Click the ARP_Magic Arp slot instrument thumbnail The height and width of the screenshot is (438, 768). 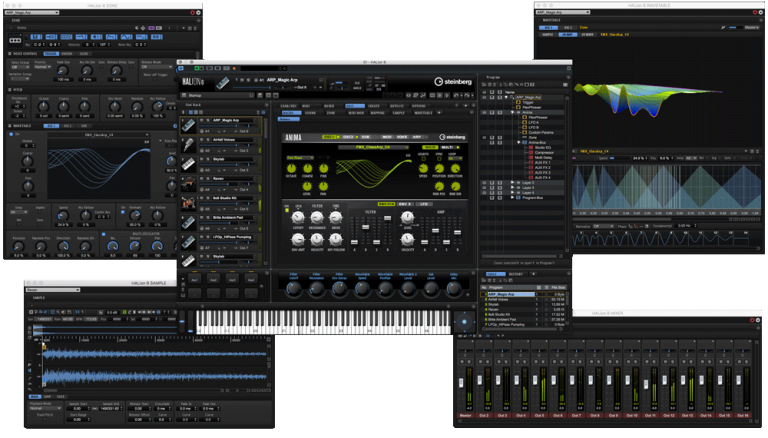click(189, 126)
